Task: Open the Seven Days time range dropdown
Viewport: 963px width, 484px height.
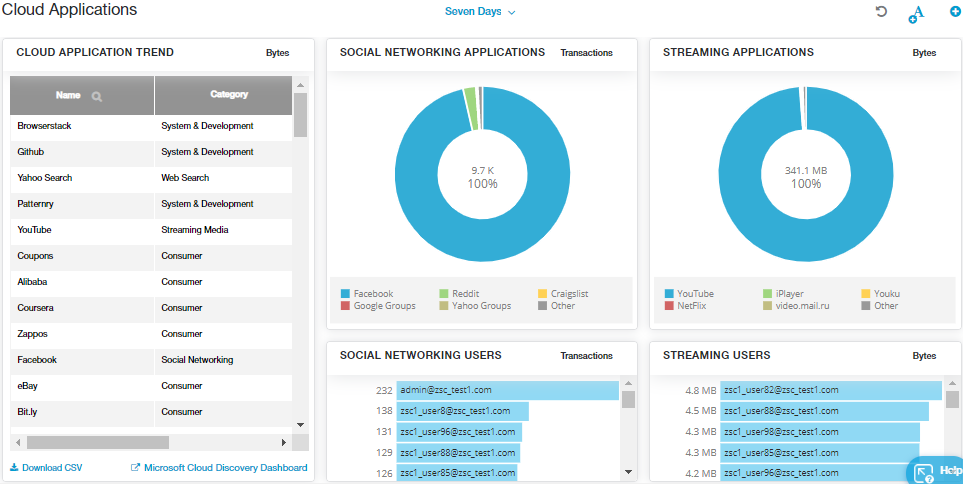Action: [x=480, y=12]
